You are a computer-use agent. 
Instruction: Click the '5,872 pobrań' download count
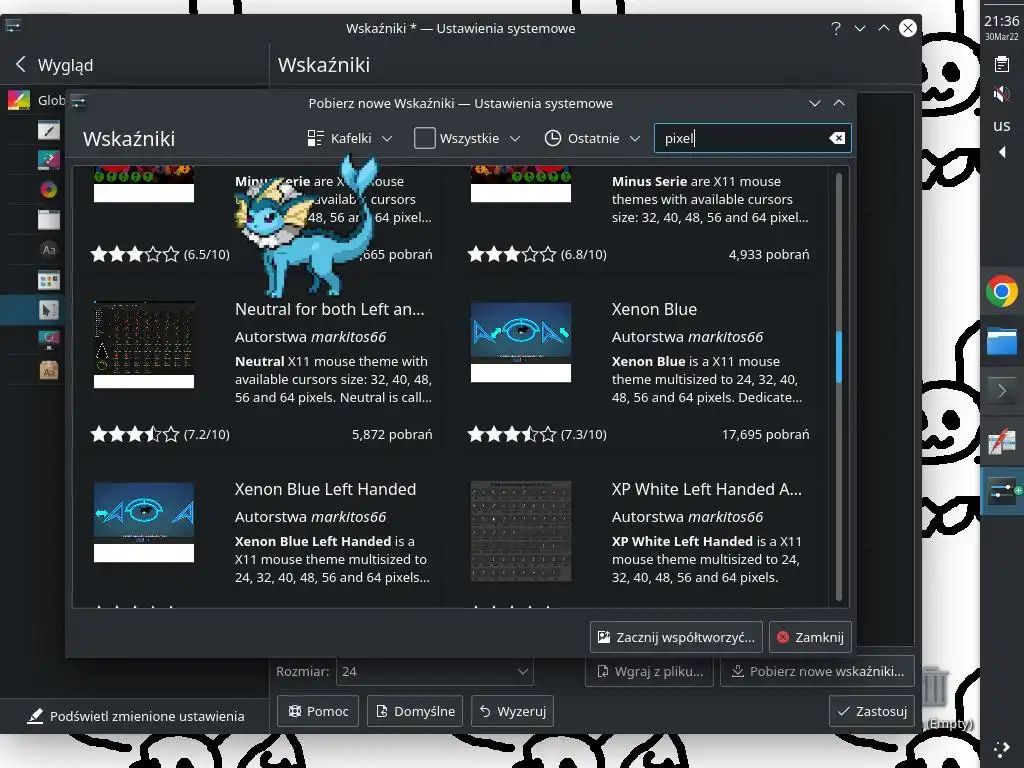[x=392, y=434]
